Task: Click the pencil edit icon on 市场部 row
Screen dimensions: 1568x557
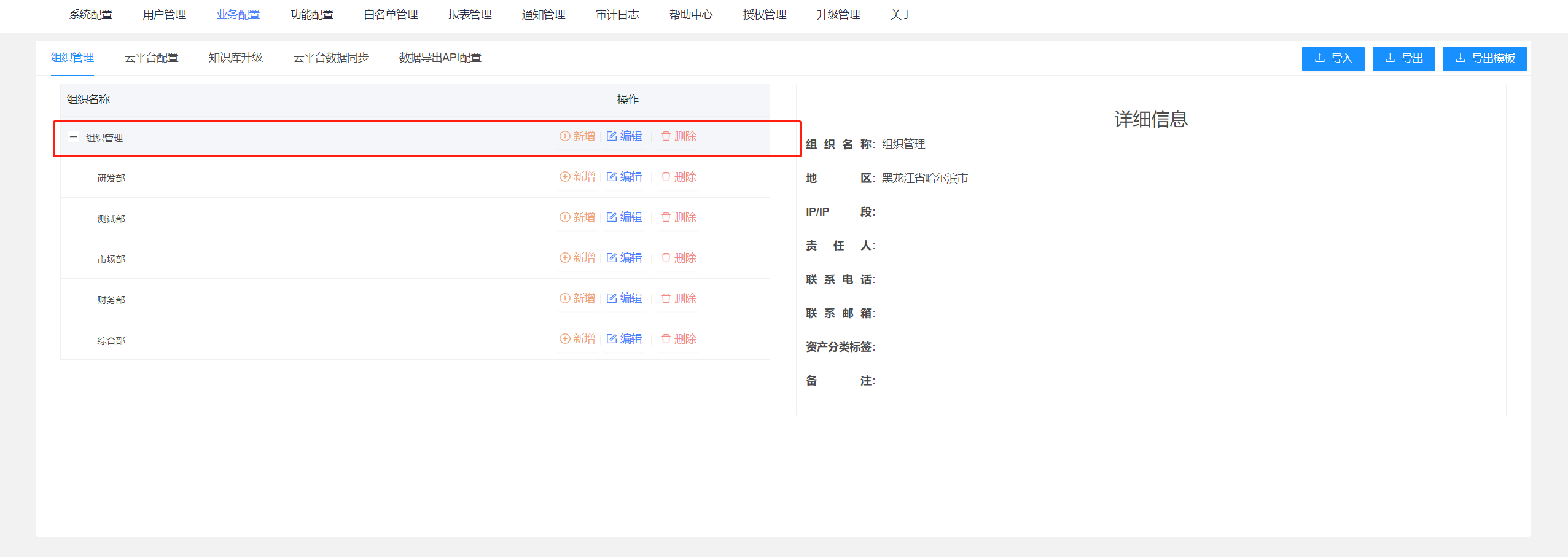Action: point(612,257)
